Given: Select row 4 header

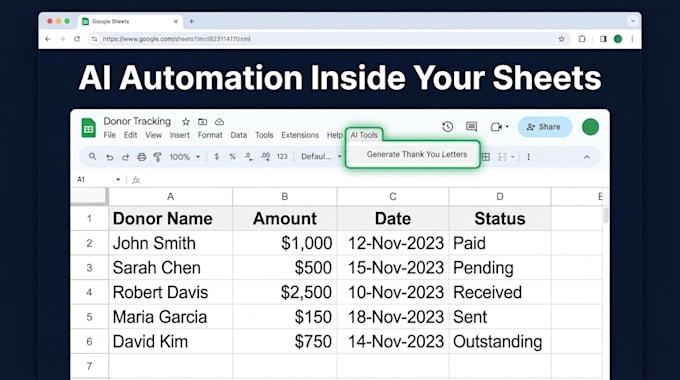Looking at the screenshot, I should (89, 292).
